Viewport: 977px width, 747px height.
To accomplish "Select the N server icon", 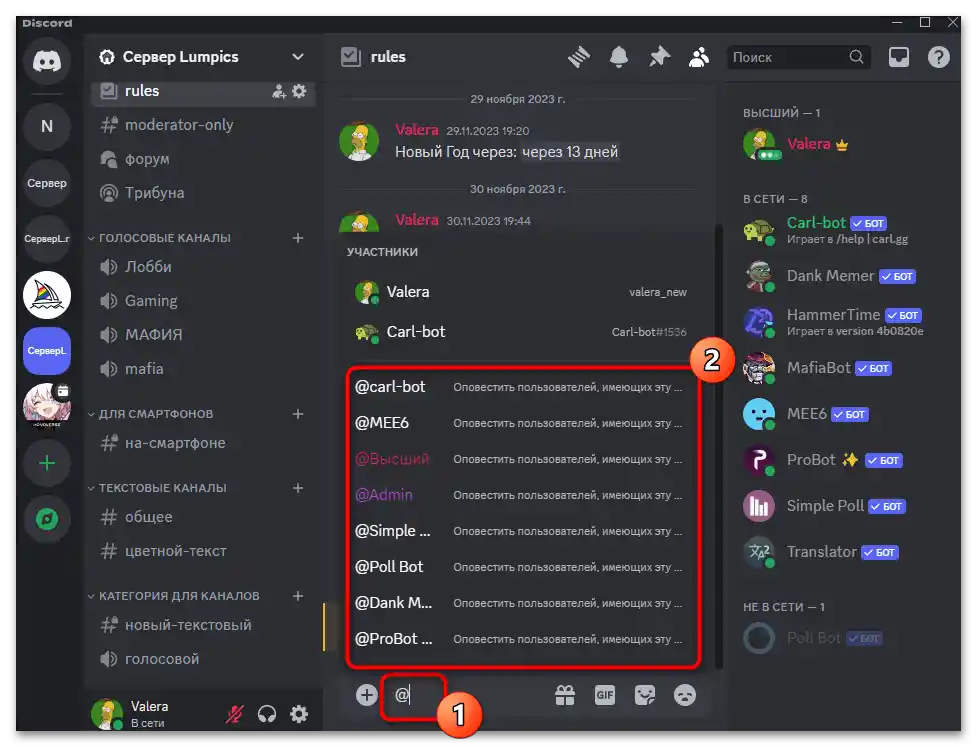I will click(x=47, y=126).
